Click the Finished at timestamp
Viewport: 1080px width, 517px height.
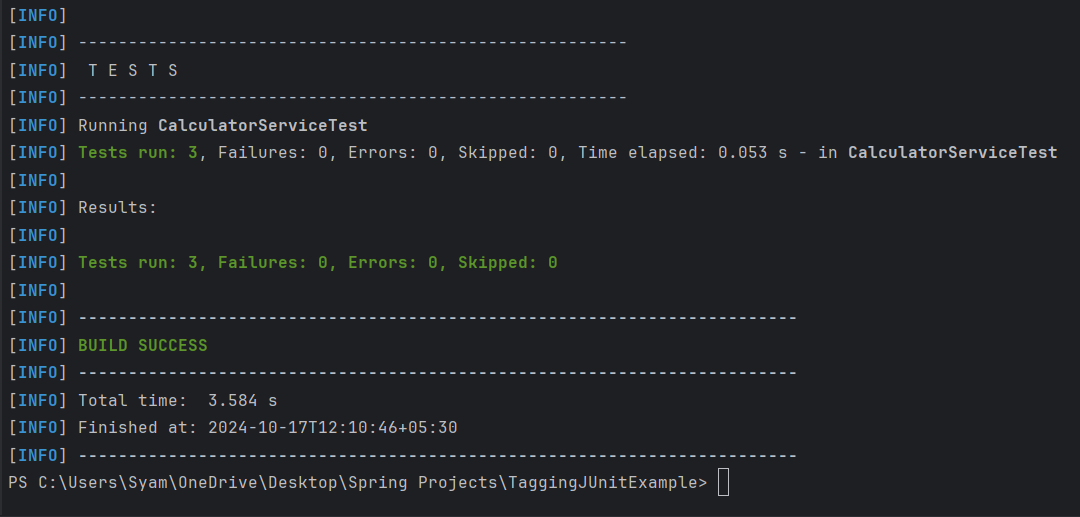pyautogui.click(x=332, y=427)
